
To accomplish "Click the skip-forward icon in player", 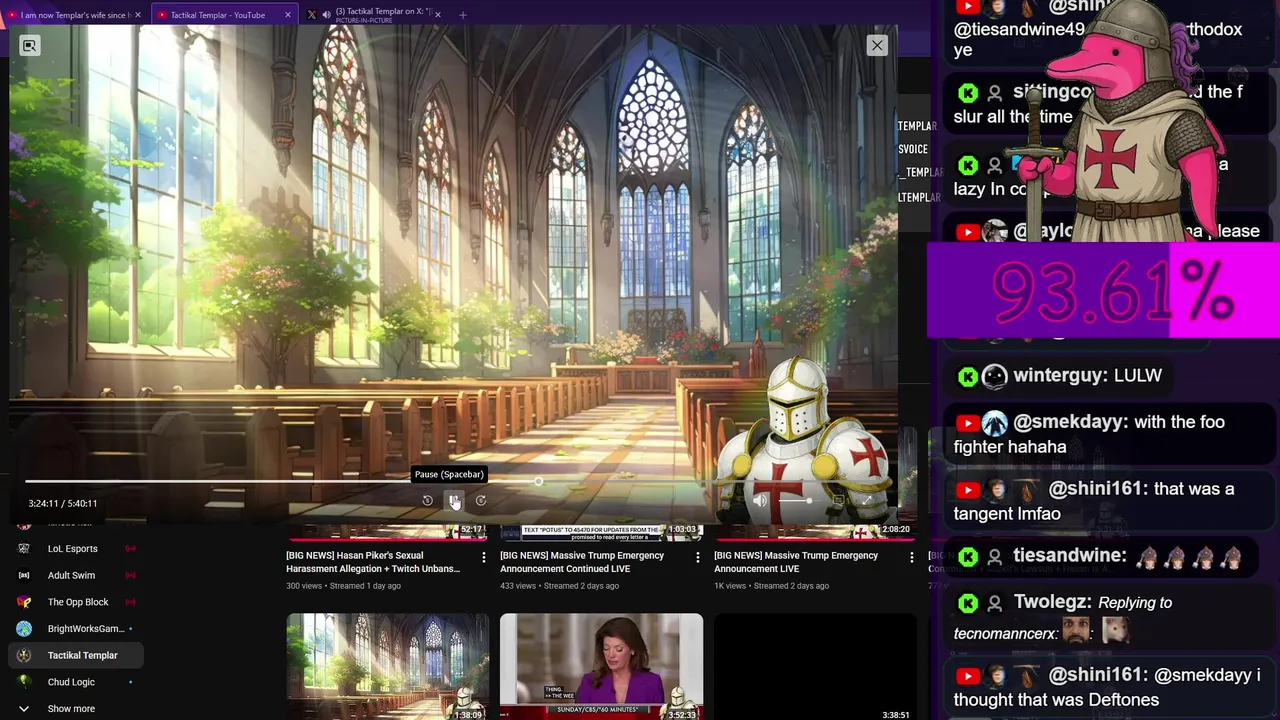I will tap(481, 500).
